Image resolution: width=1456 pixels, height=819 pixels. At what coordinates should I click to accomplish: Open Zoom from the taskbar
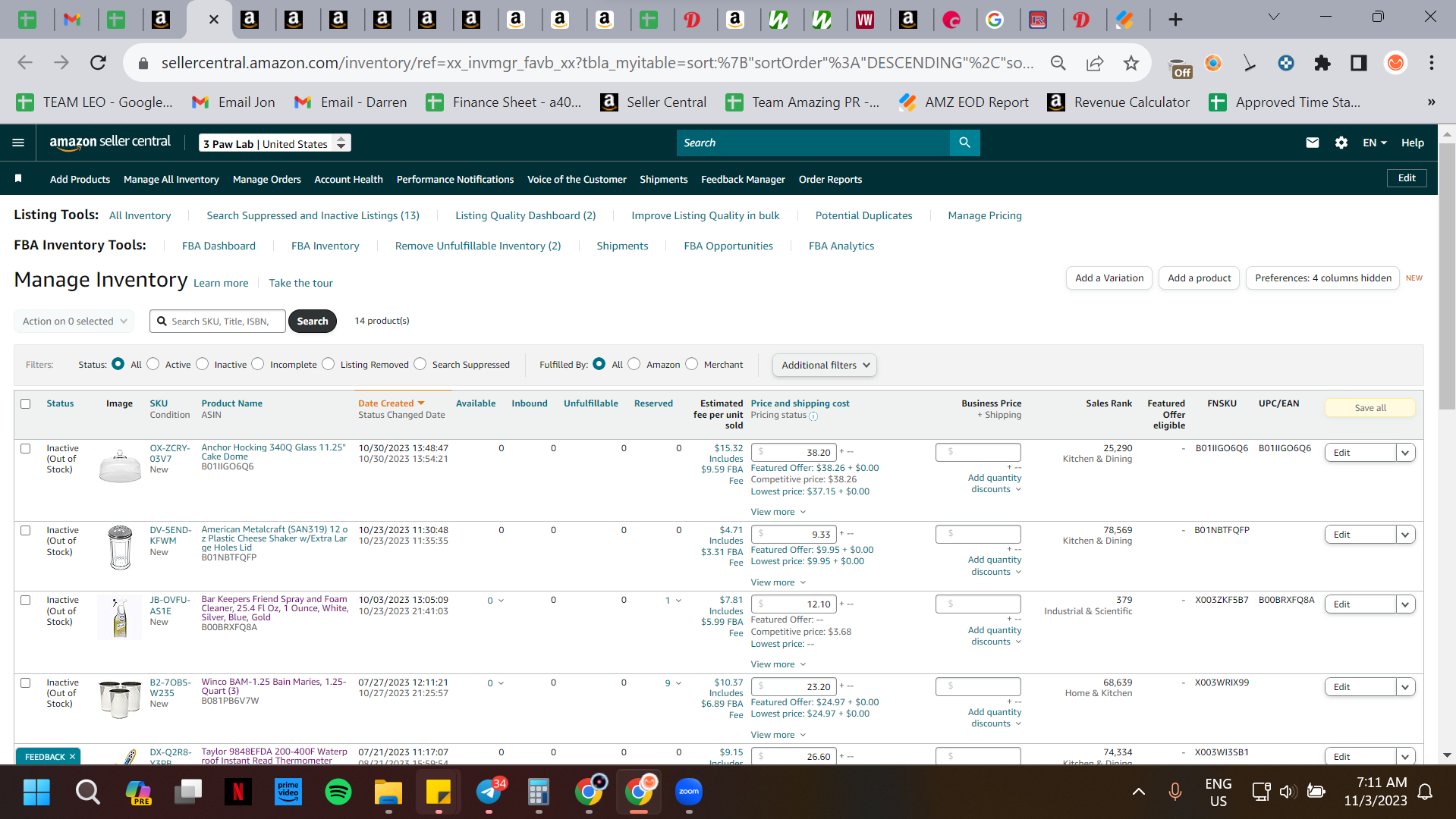689,792
